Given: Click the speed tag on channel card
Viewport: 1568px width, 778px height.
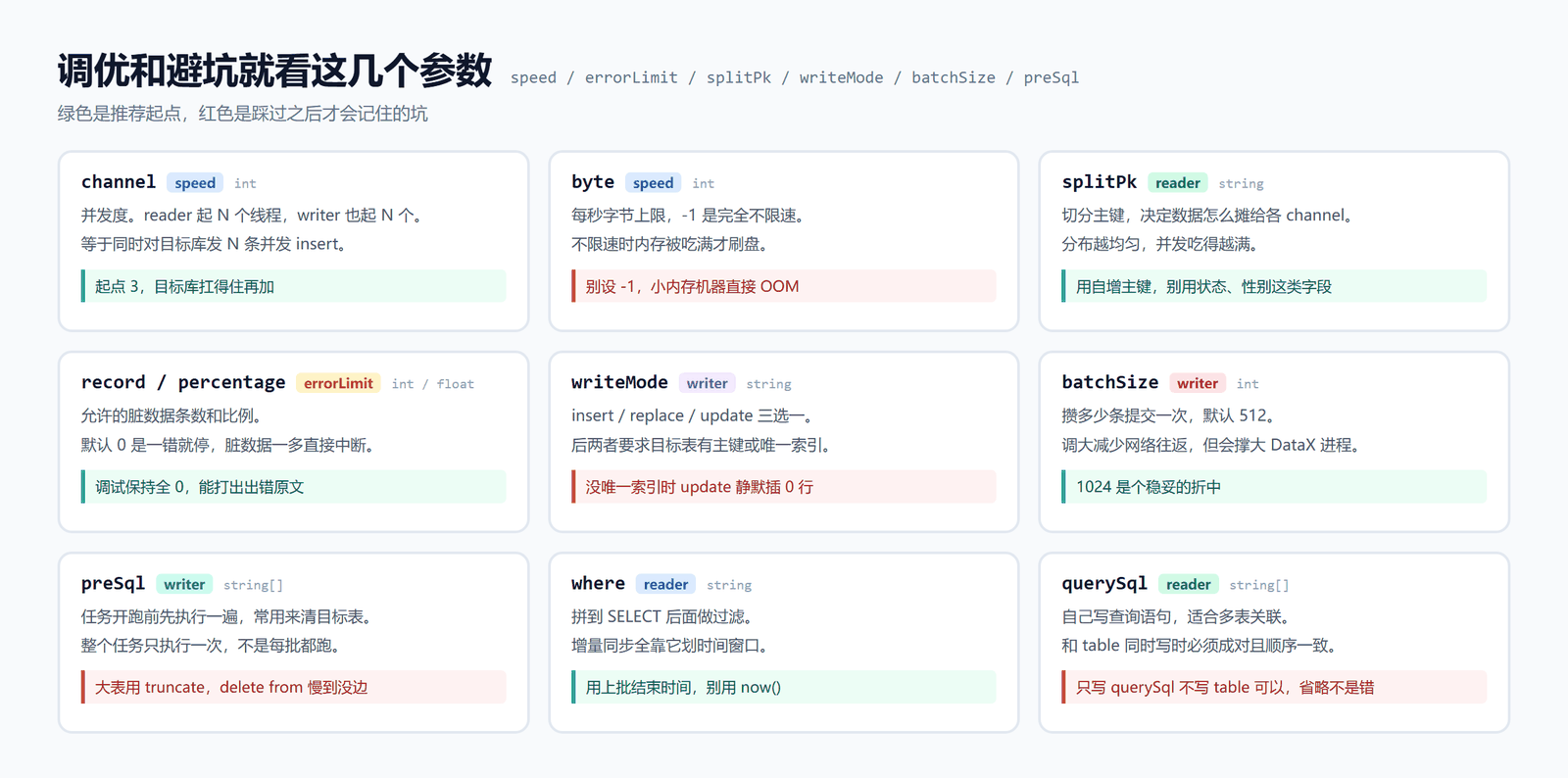Looking at the screenshot, I should [195, 183].
